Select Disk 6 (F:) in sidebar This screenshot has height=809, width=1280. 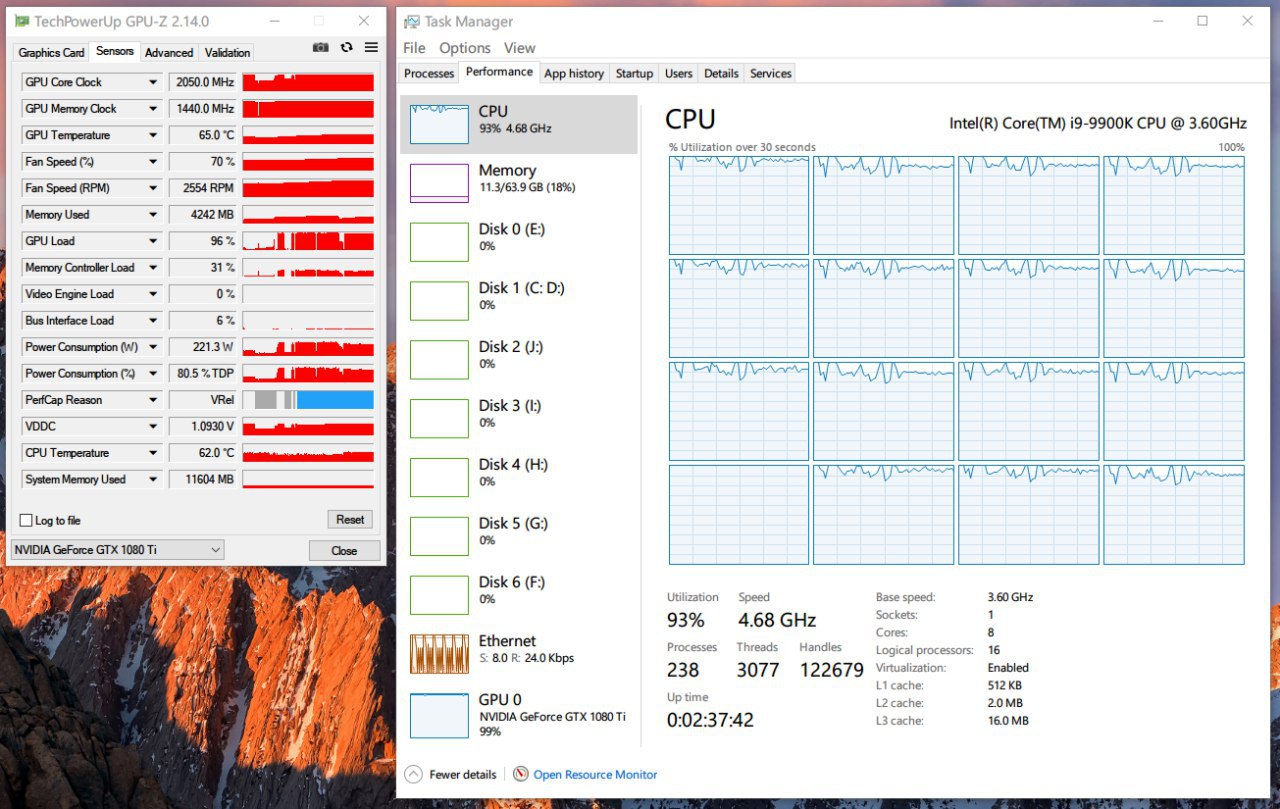pos(519,595)
